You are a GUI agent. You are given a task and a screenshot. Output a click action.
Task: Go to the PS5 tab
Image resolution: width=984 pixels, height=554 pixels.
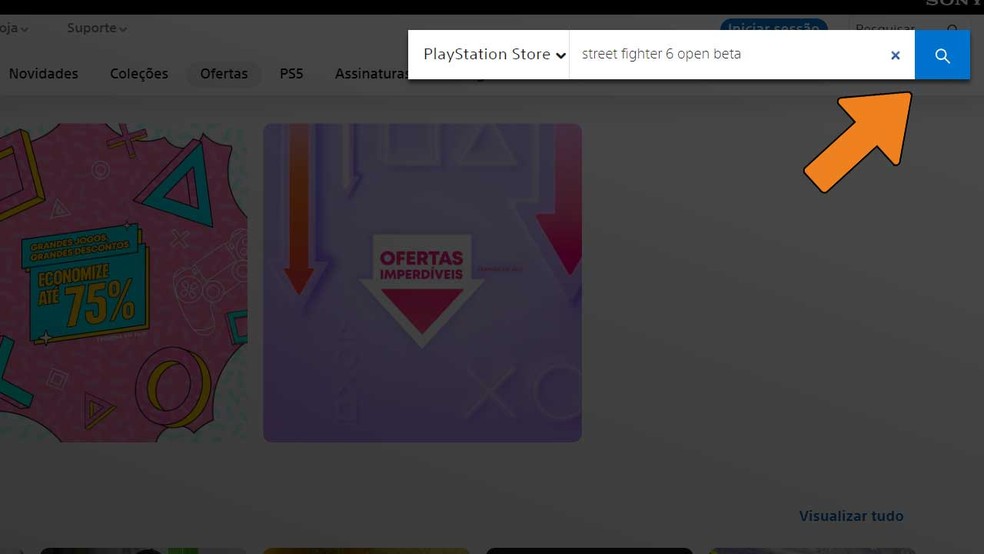click(x=291, y=74)
